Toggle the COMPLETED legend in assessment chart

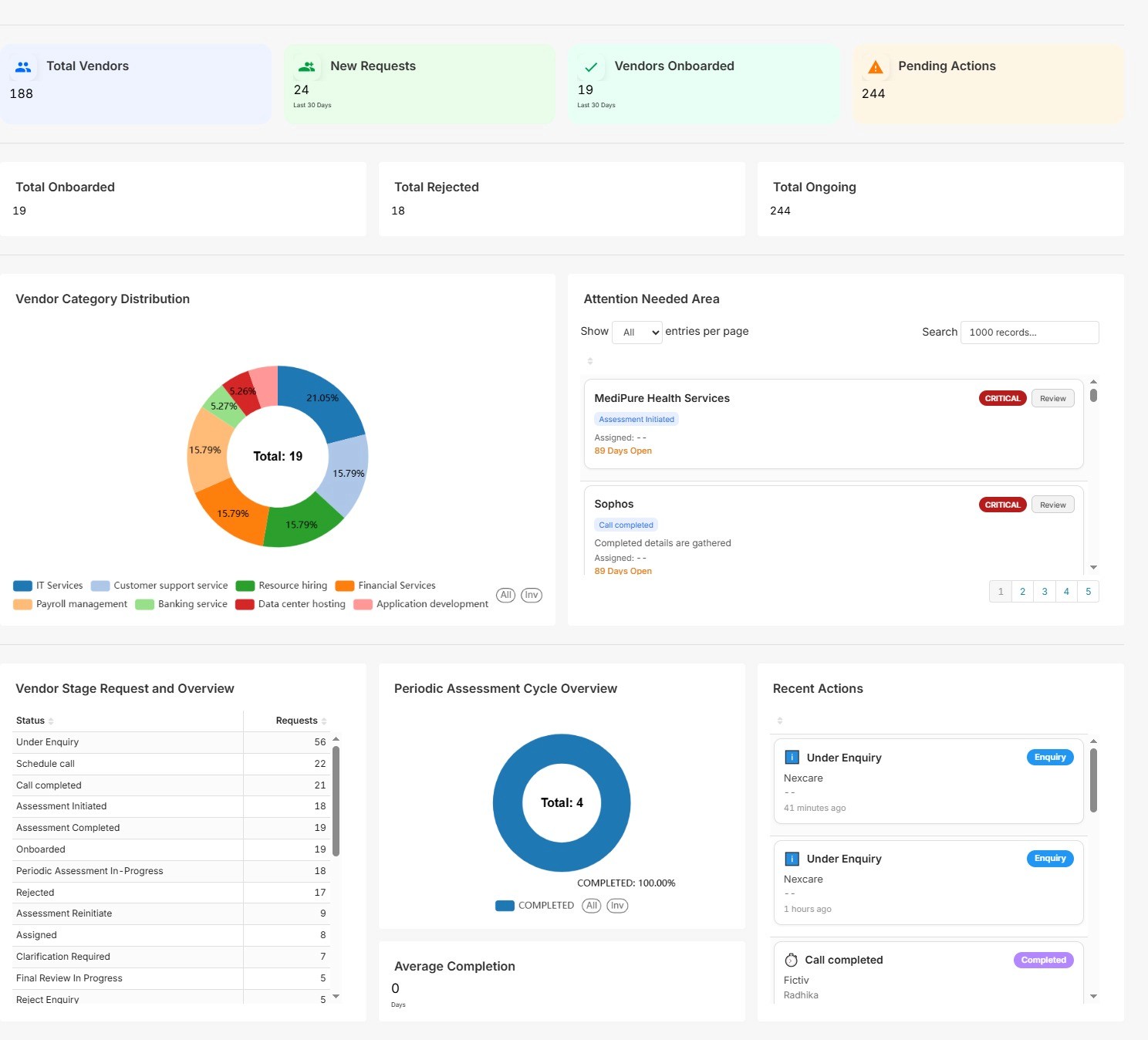(535, 906)
